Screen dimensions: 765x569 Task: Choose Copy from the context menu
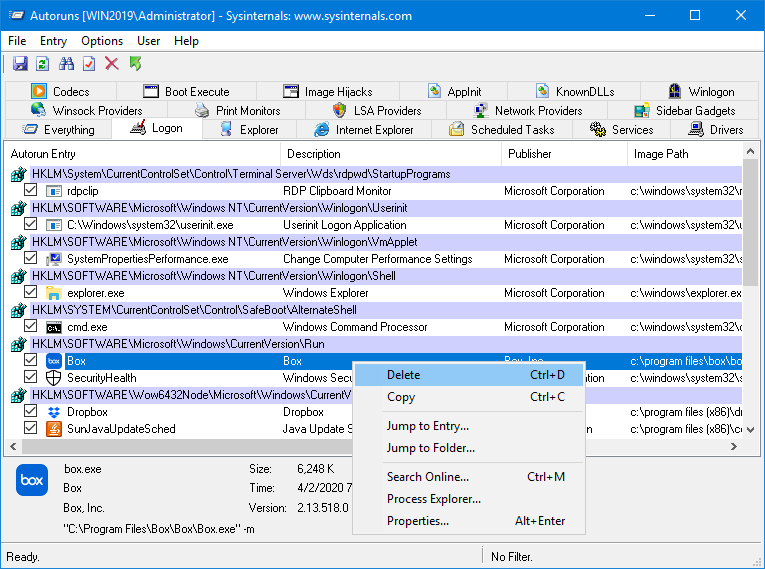469,397
